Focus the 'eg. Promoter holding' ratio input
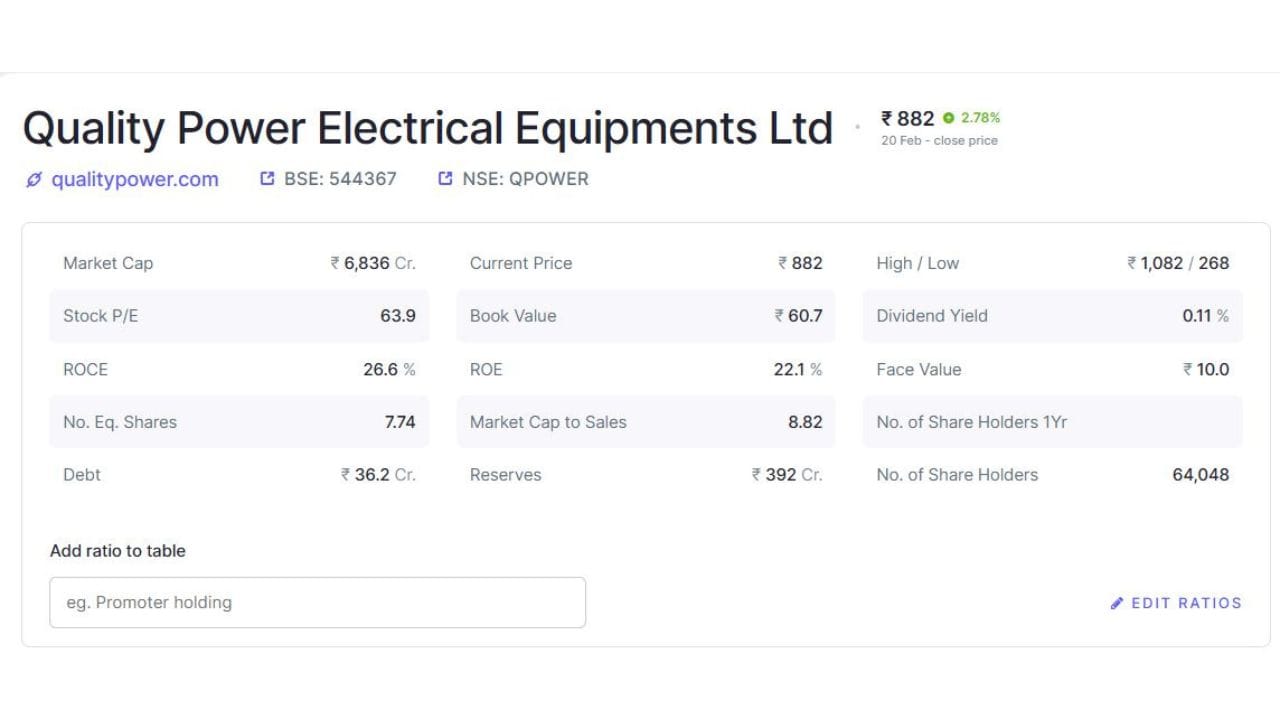Screen dimensions: 1280x720 (317, 602)
